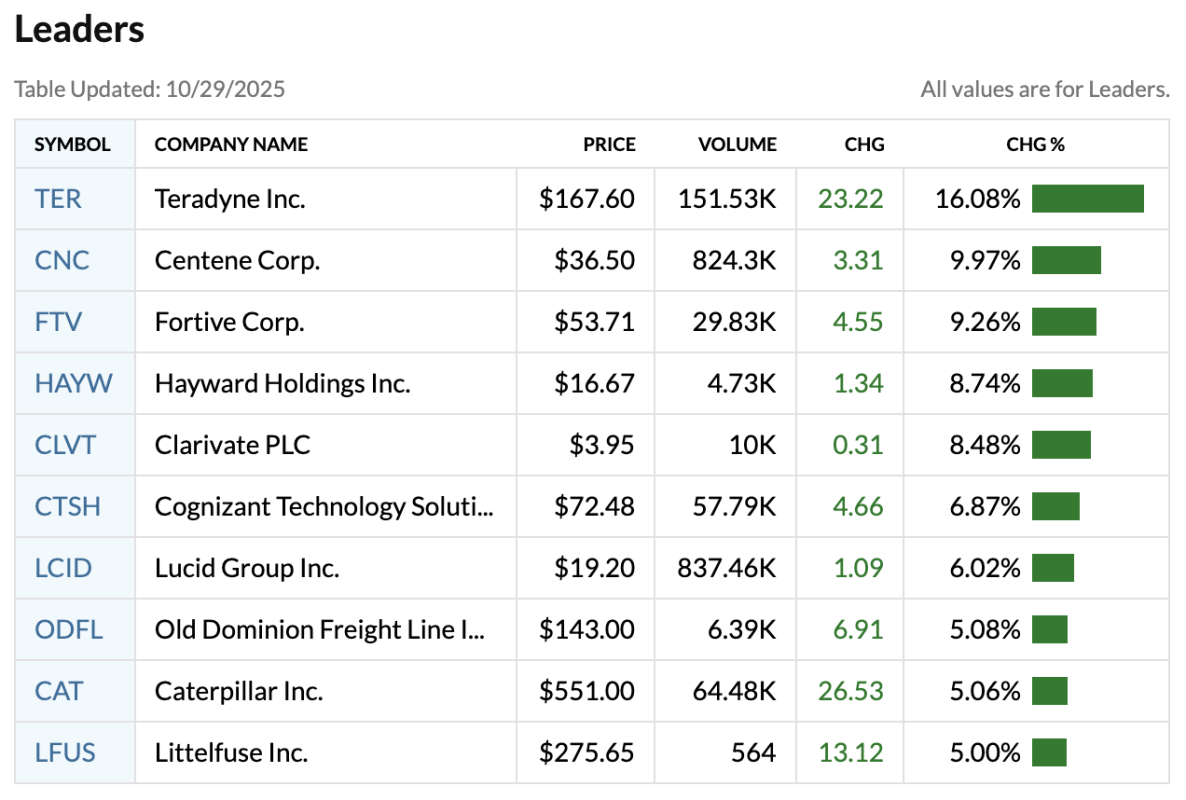Sort by the SYMBOL column header
Image resolution: width=1186 pixels, height=800 pixels.
pyautogui.click(x=73, y=145)
